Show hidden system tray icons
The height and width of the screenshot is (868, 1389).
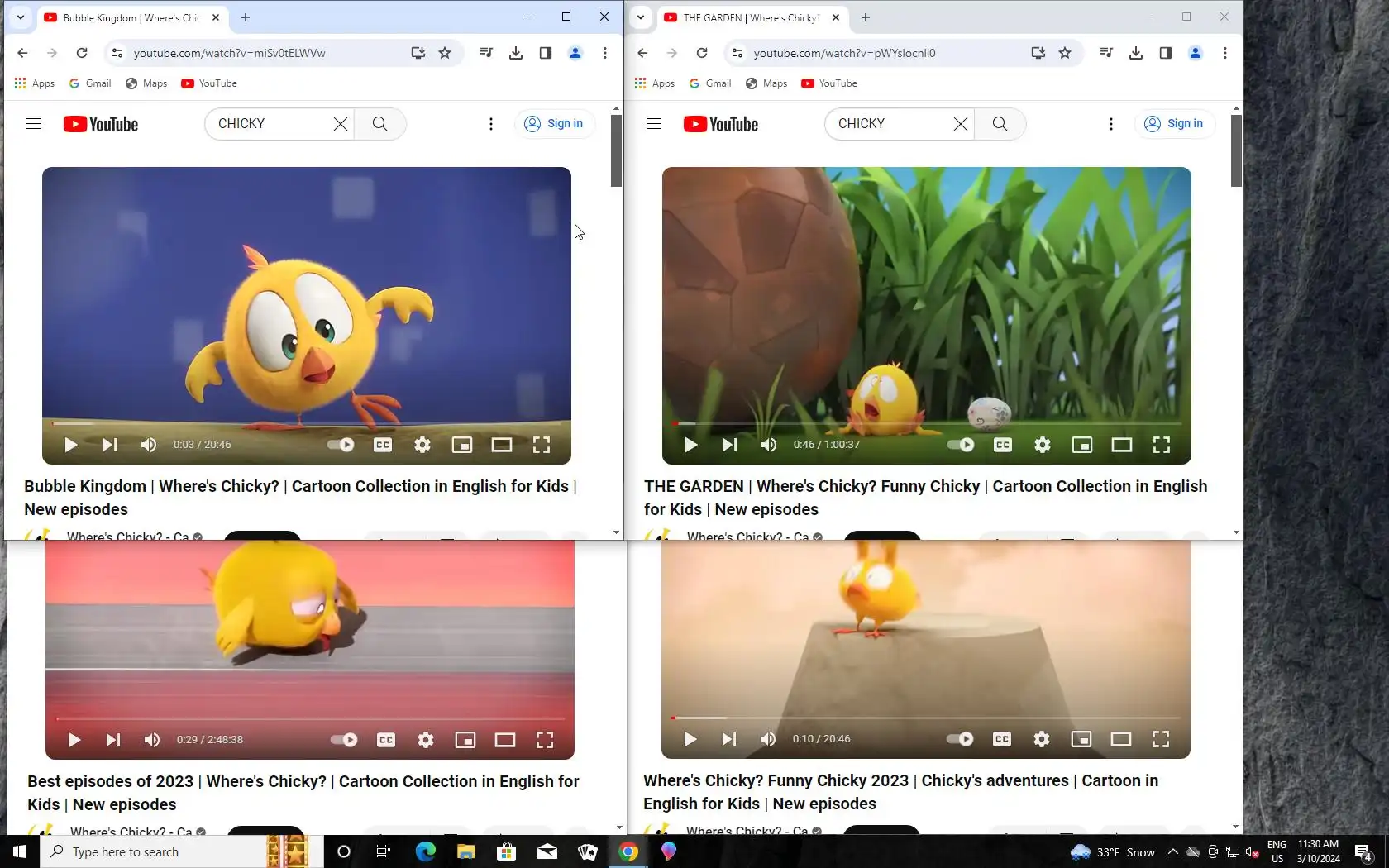1172,852
